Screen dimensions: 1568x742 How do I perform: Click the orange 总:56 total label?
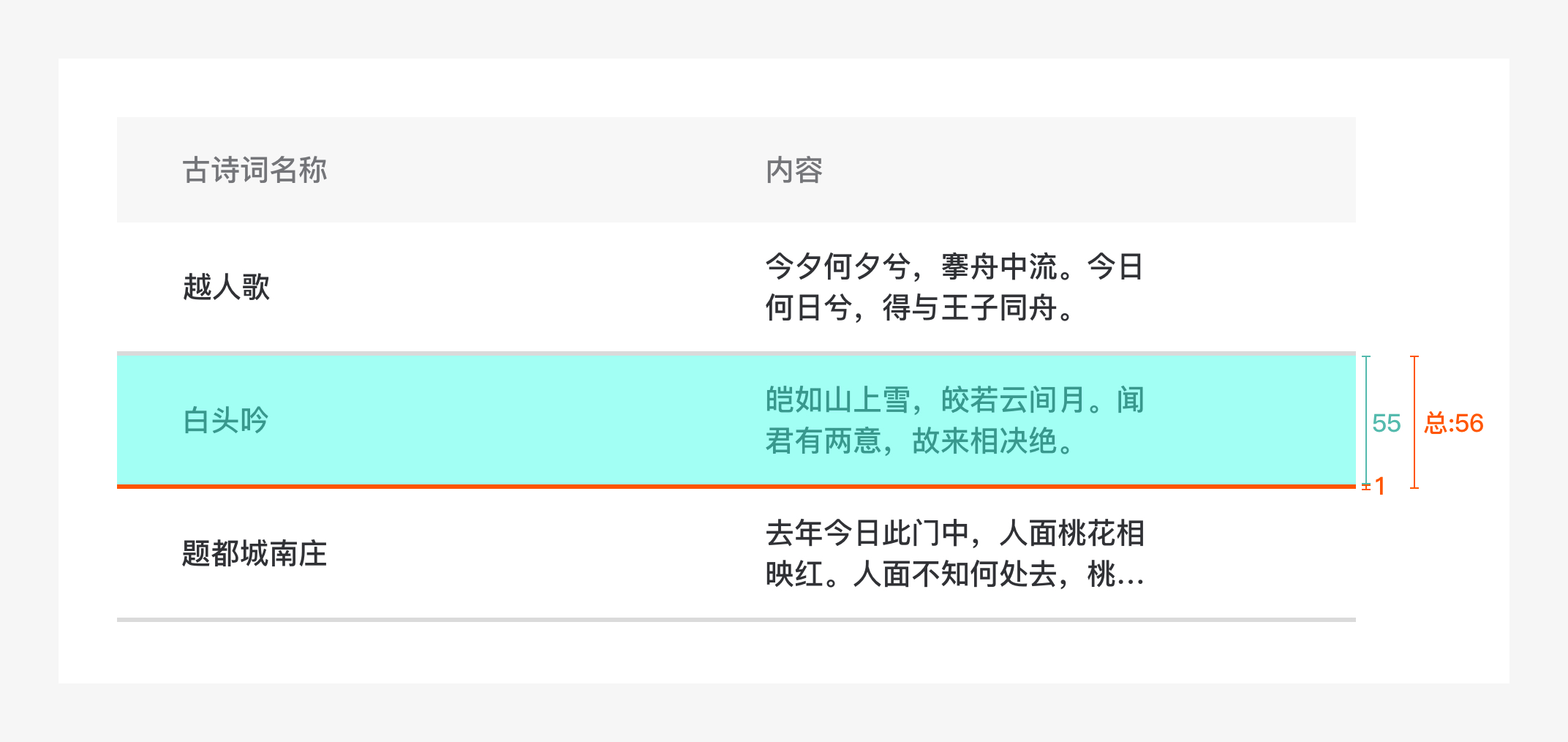(1454, 423)
